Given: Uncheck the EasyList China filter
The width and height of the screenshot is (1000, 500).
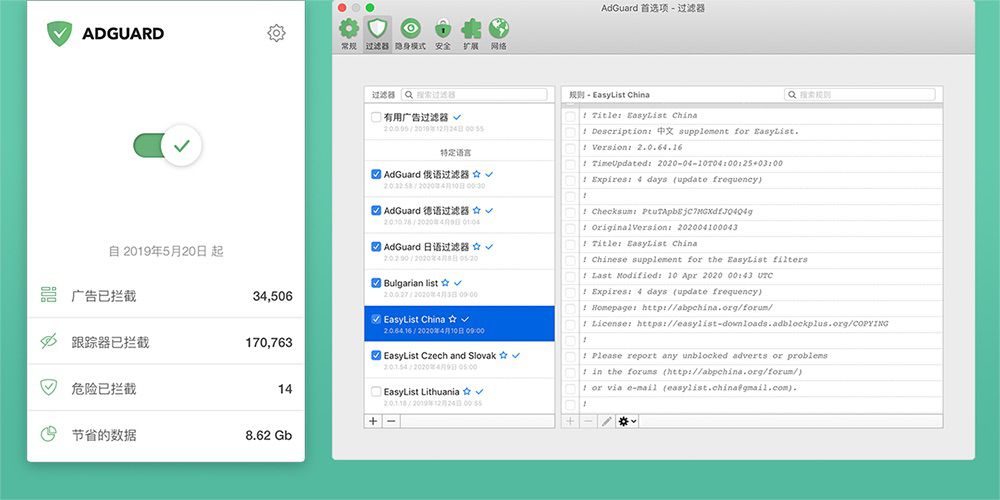Looking at the screenshot, I should coord(376,319).
